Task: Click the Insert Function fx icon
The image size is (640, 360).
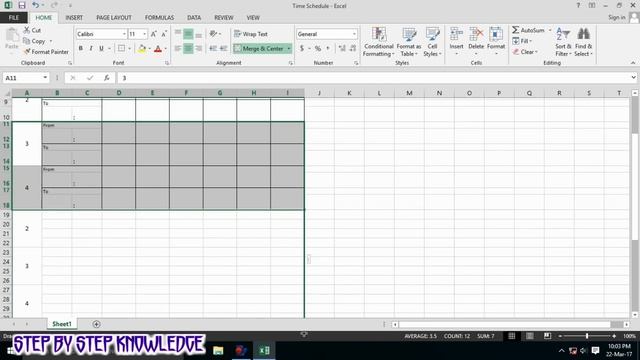Action: [x=106, y=78]
